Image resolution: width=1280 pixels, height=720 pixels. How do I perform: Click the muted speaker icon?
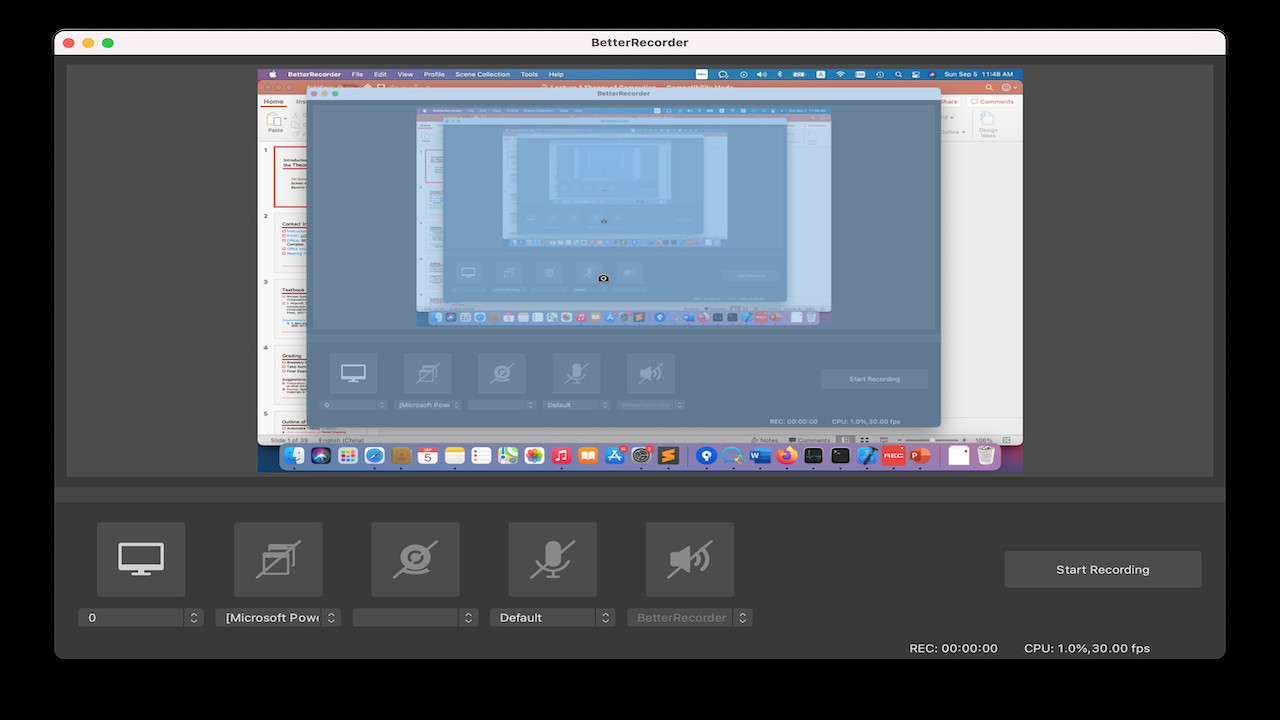pyautogui.click(x=690, y=559)
